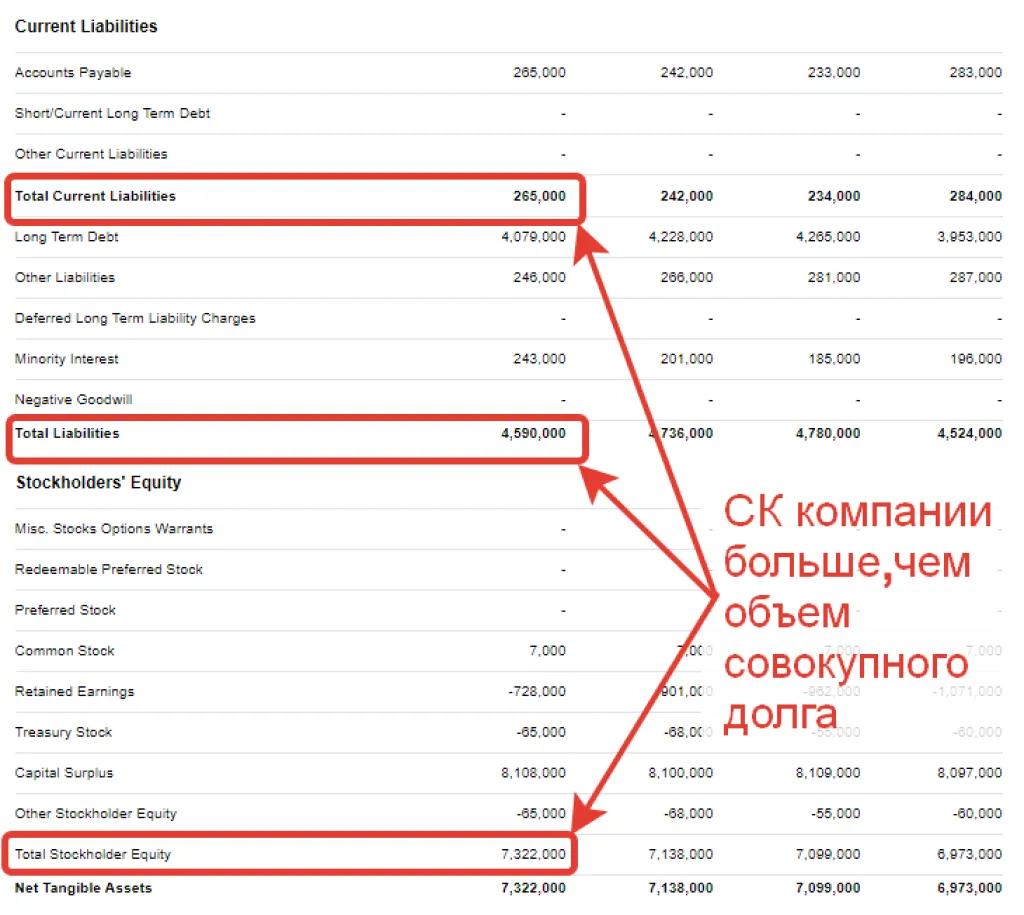Click the Other Liabilities row label
The width and height of the screenshot is (1024, 915).
click(65, 277)
